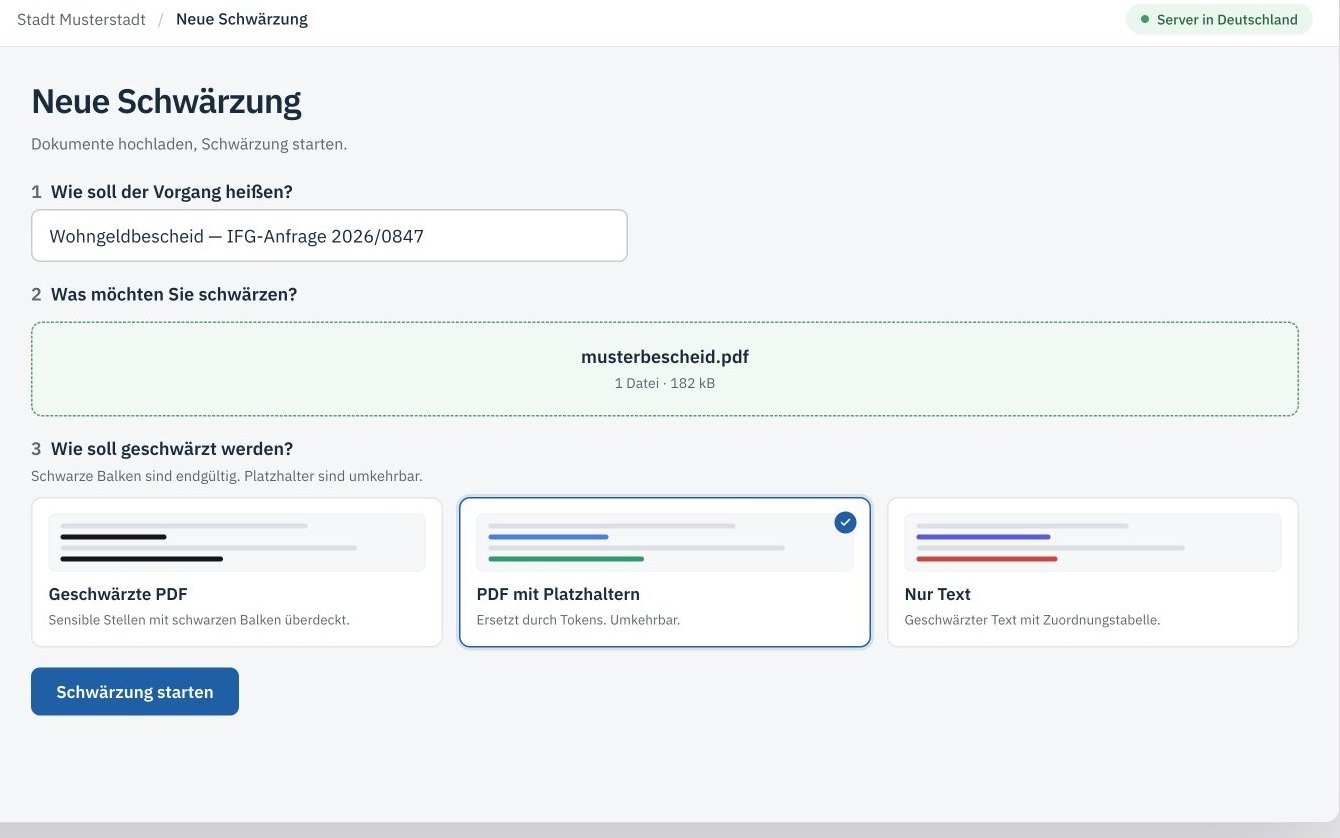The image size is (1340, 838).
Task: Open the Stadt Musterstadt breadcrumb link
Action: (81, 19)
